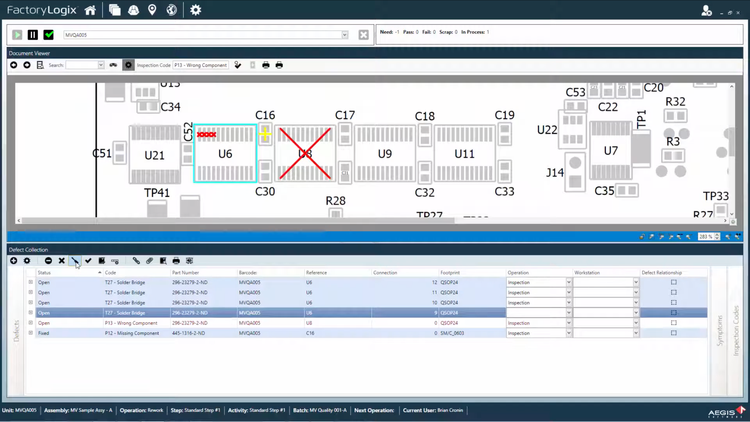Click the add defect plus icon
Image resolution: width=750 pixels, height=422 pixels.
[x=14, y=261]
